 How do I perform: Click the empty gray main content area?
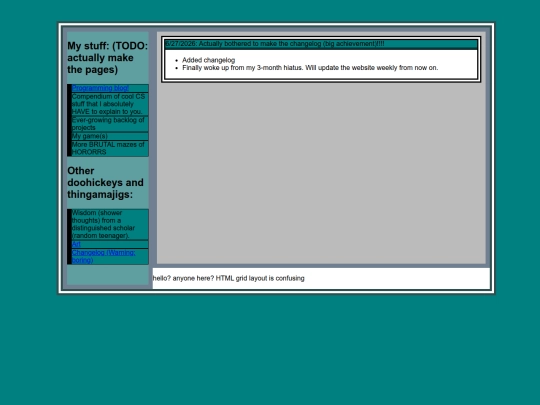coord(321,172)
